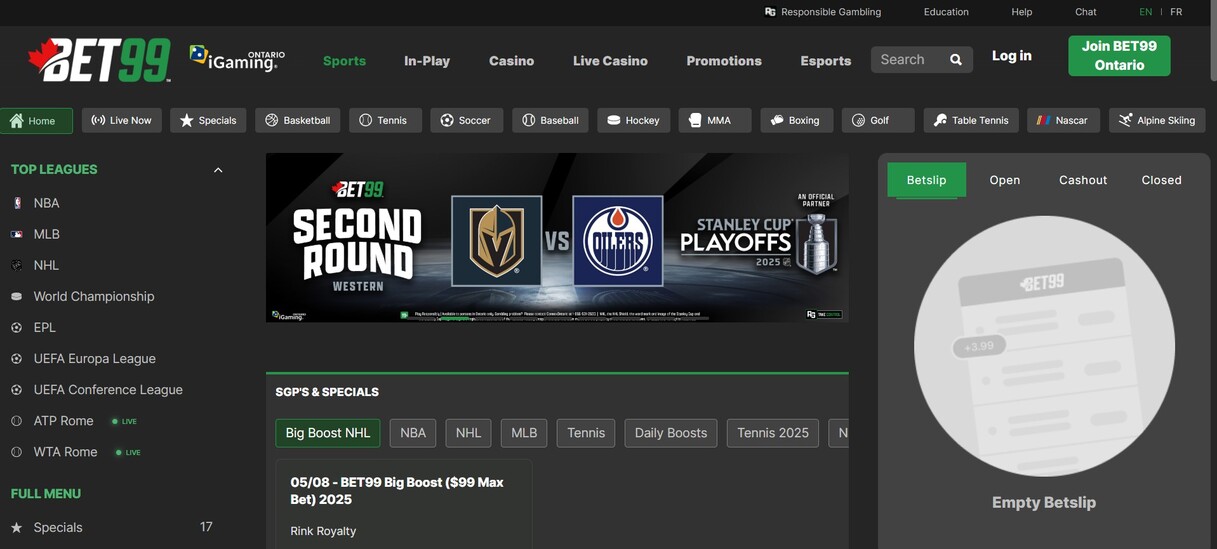This screenshot has height=549, width=1217.
Task: Click the World Championship puck icon
Action: [16, 296]
